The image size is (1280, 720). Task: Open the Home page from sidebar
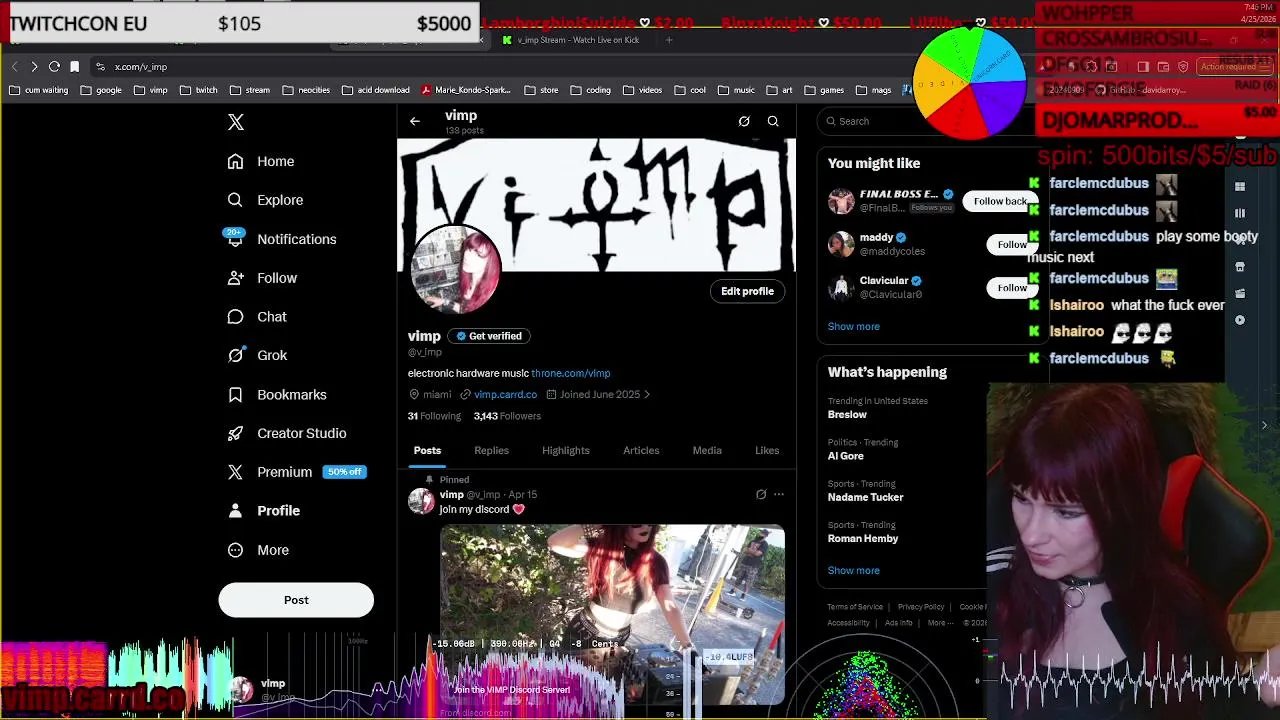click(x=261, y=161)
